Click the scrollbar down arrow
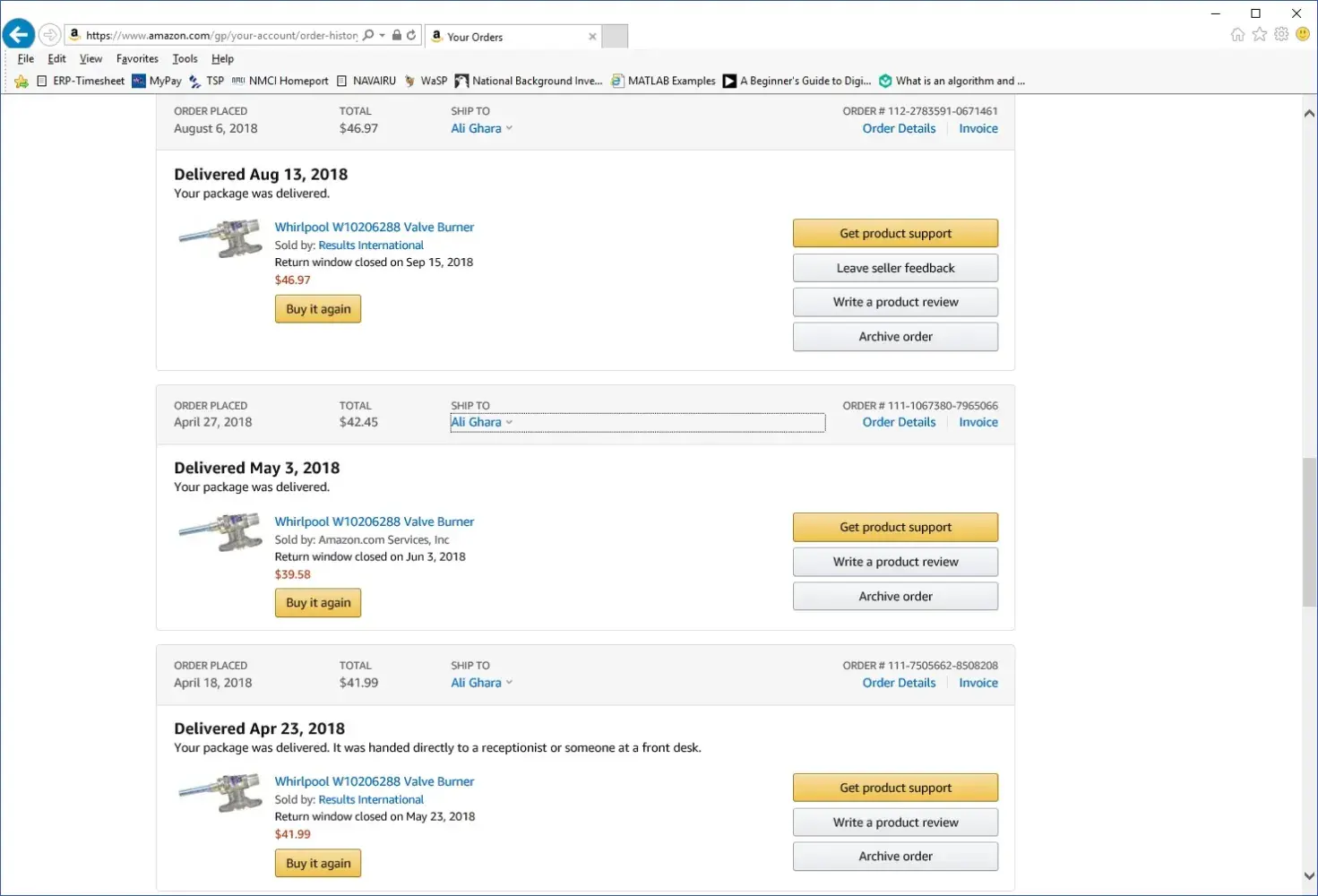 click(1309, 875)
